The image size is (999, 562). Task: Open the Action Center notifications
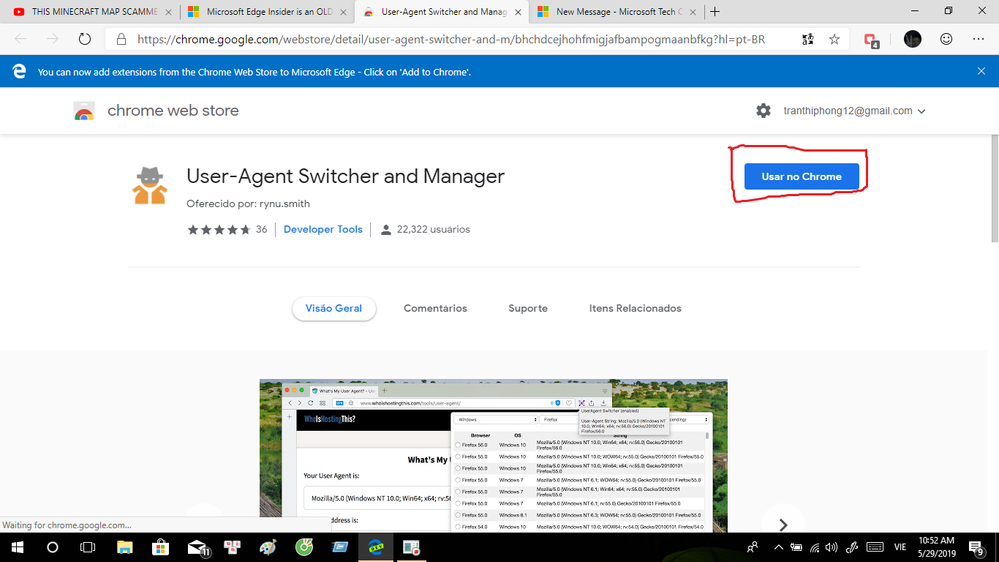click(976, 548)
